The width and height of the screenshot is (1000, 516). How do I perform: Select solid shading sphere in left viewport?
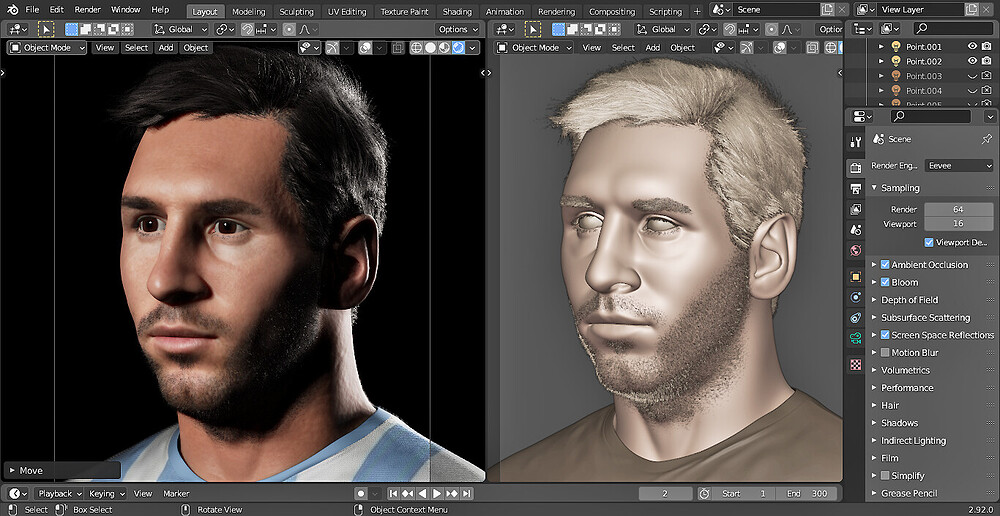coord(430,48)
